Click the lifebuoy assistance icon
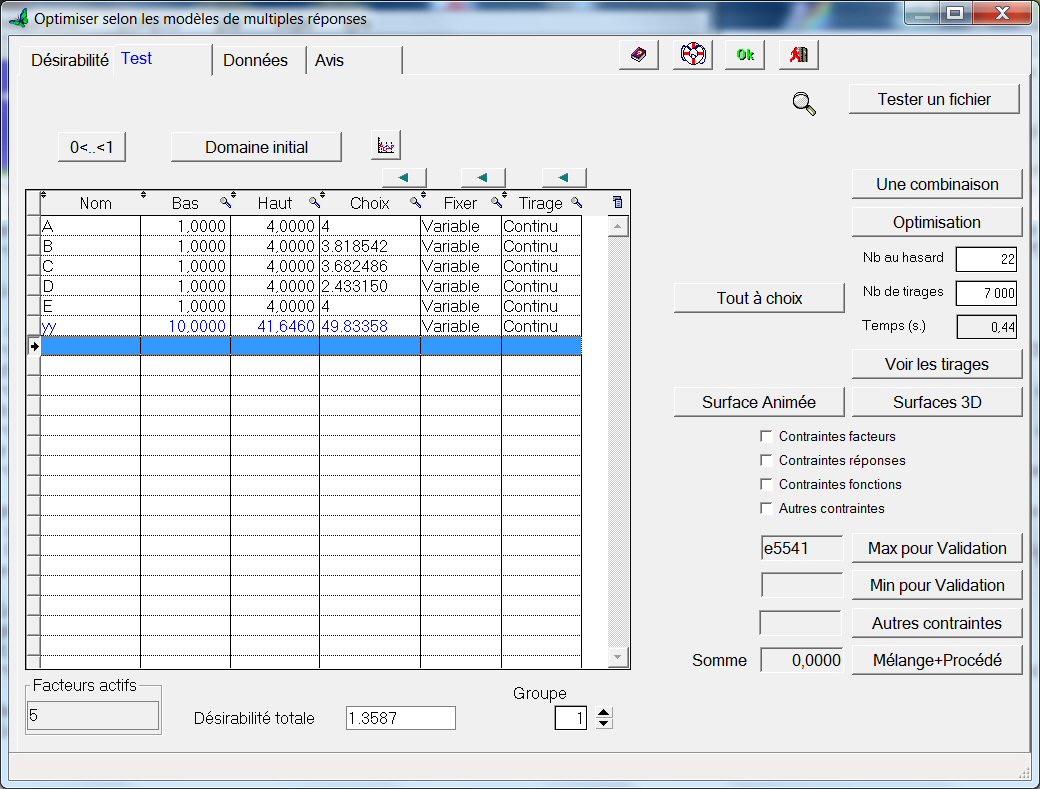The image size is (1040, 789). coord(691,54)
